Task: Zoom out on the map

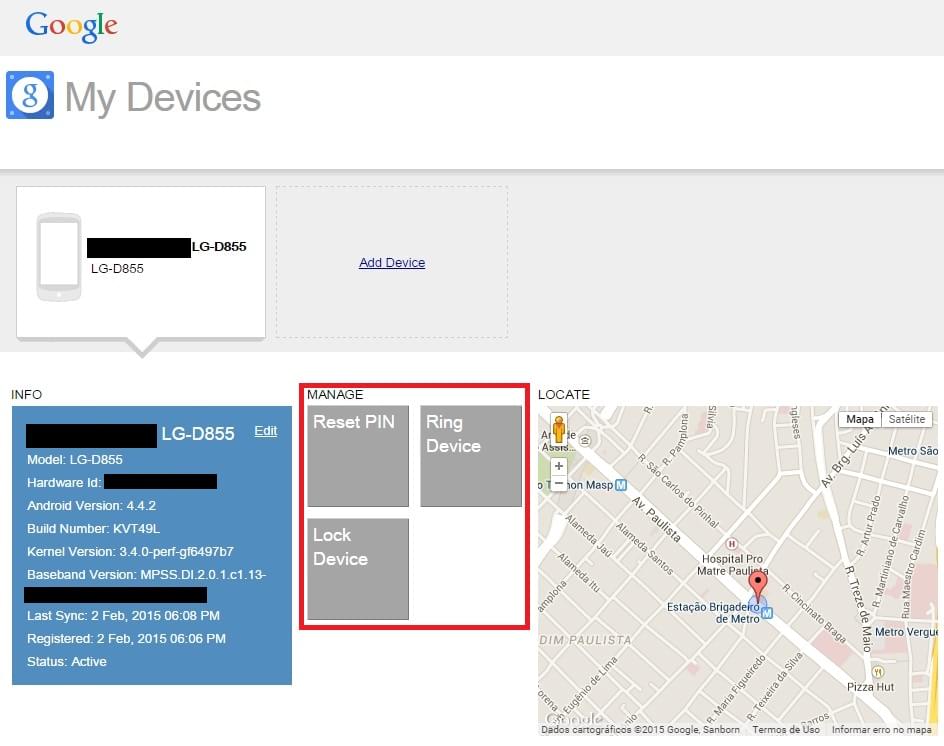Action: coord(559,483)
